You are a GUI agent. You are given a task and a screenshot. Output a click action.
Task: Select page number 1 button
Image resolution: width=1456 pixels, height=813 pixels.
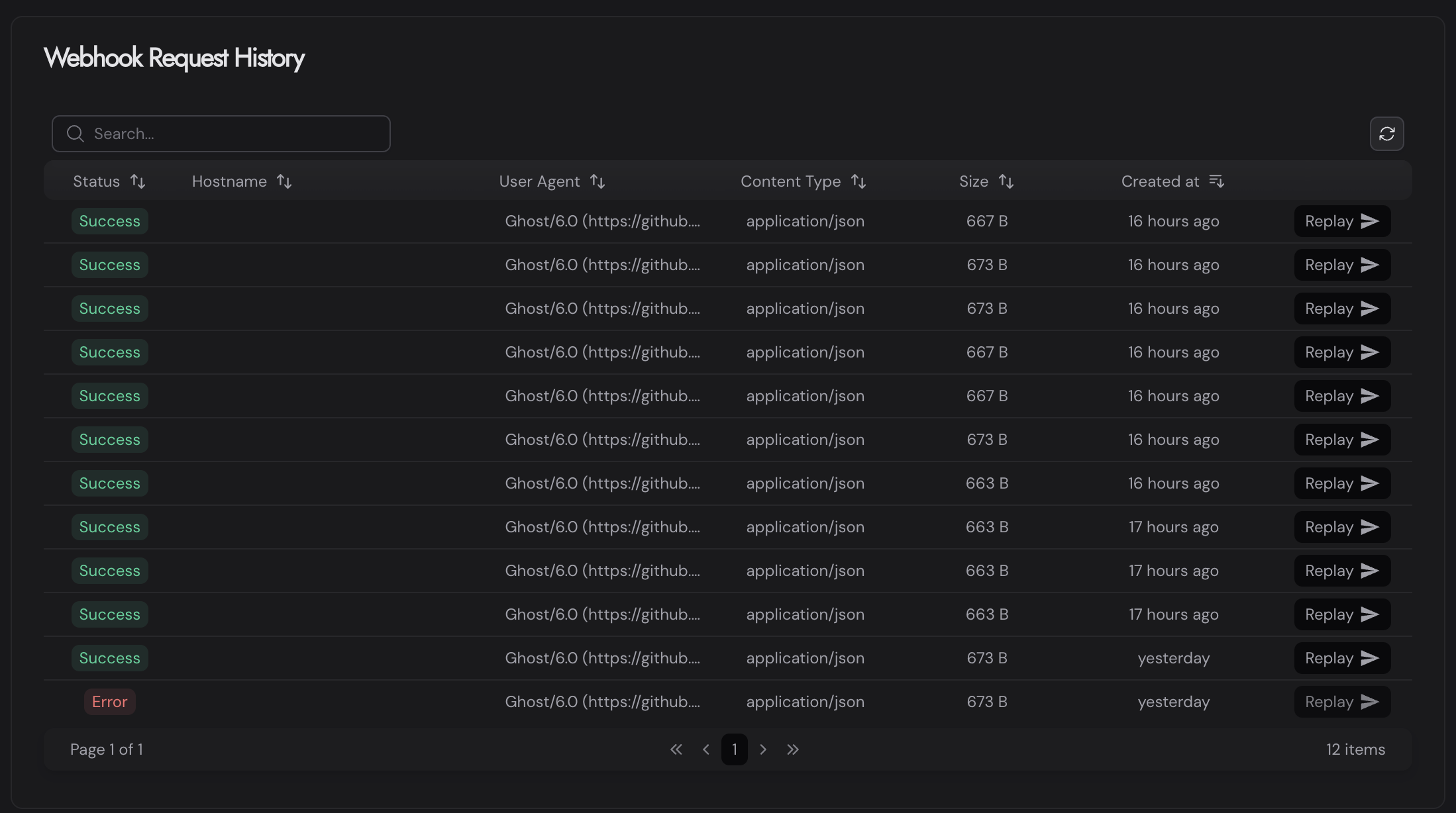pos(734,749)
